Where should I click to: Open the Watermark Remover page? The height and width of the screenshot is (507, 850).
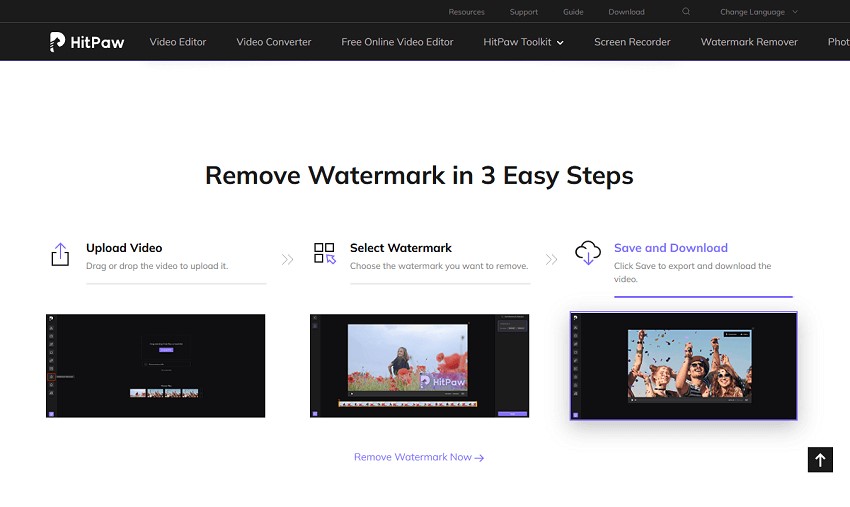[749, 42]
